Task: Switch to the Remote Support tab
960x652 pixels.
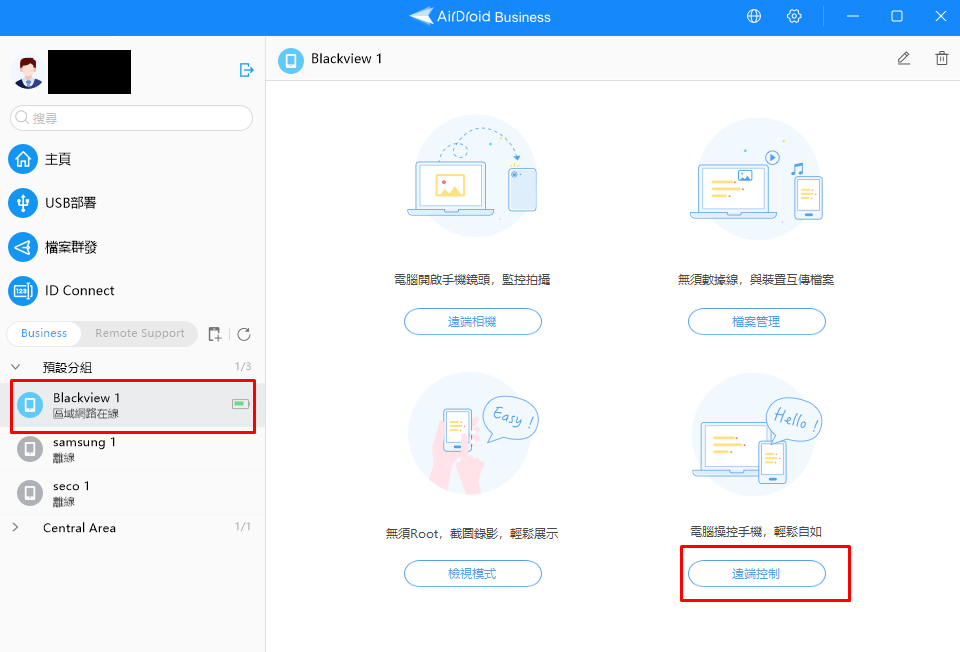Action: (140, 334)
